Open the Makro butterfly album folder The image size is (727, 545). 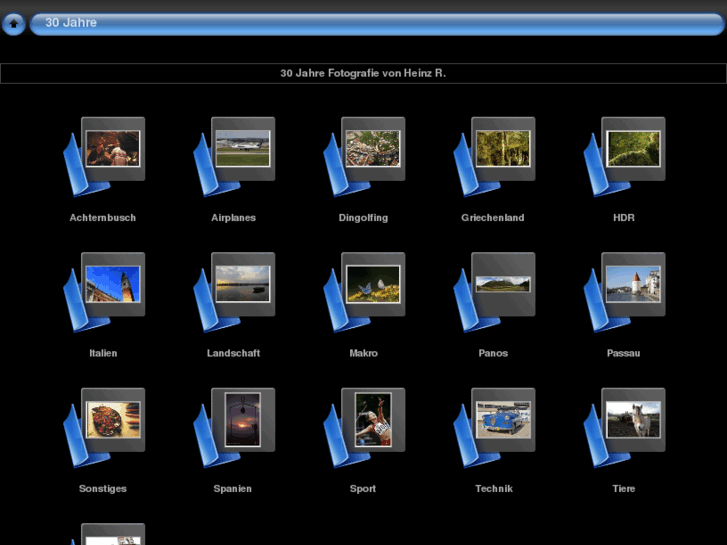(x=364, y=292)
